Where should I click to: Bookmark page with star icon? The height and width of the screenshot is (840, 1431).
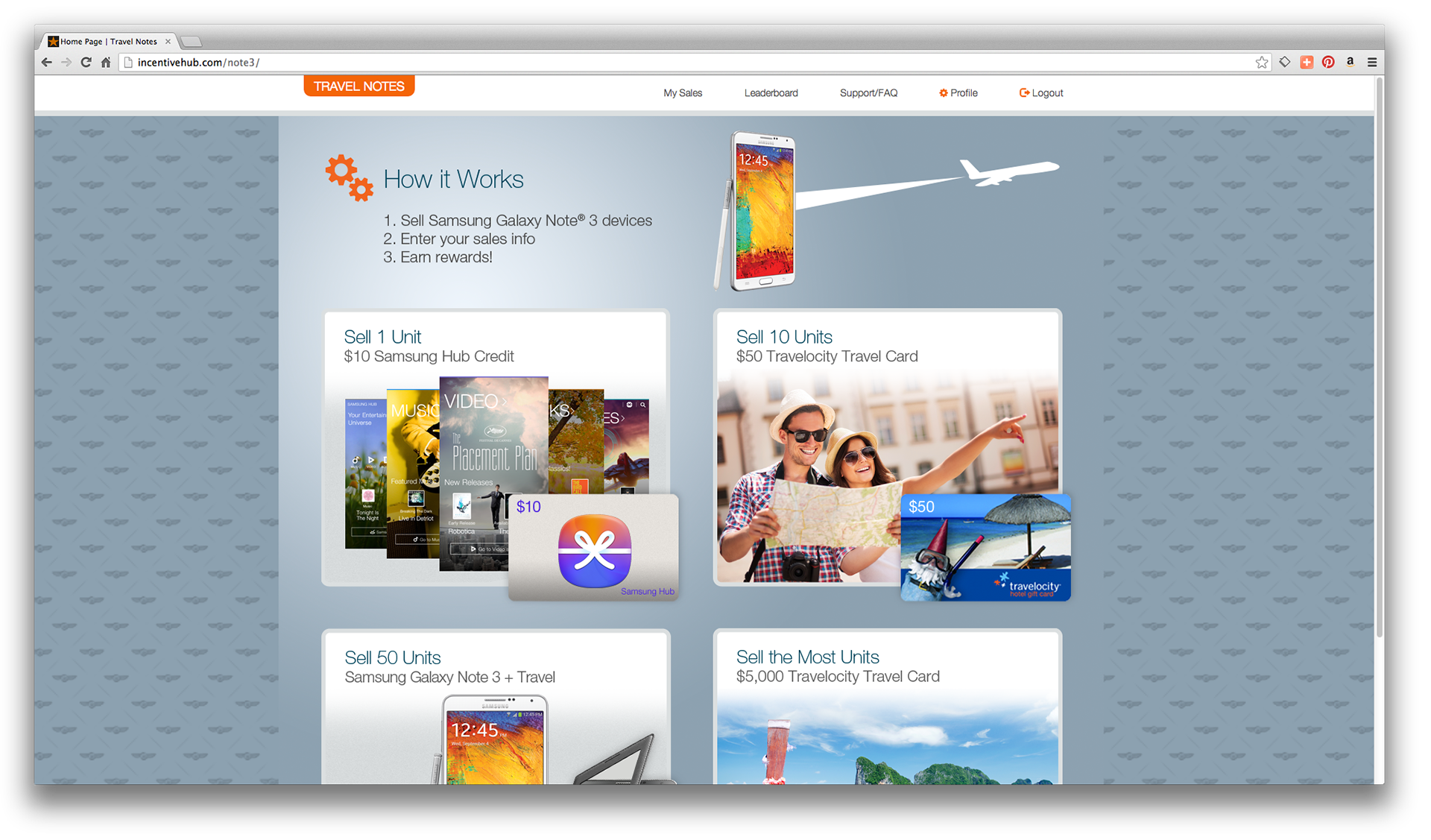1262,63
